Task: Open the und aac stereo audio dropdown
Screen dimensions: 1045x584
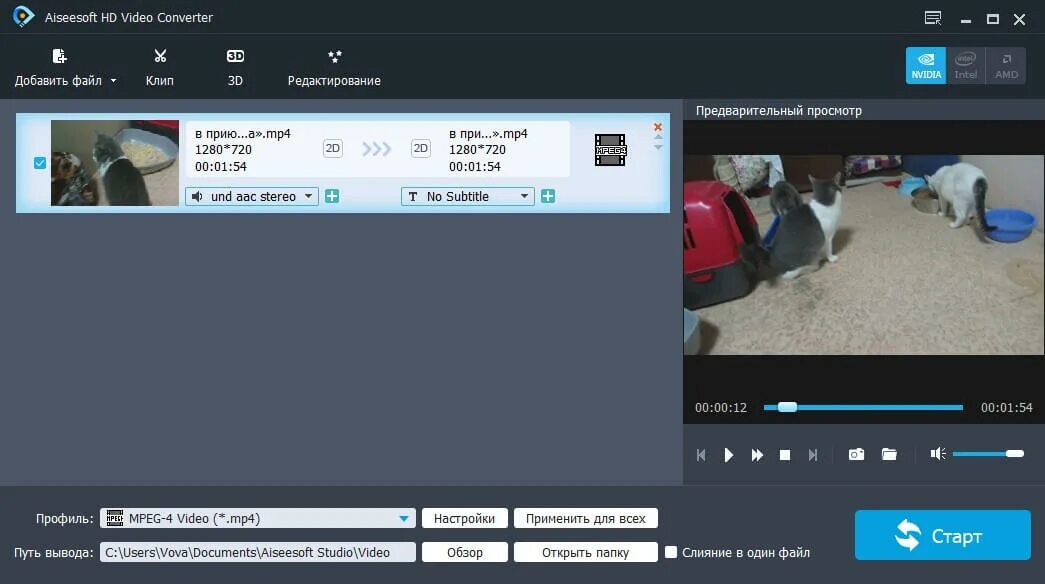Action: 252,197
